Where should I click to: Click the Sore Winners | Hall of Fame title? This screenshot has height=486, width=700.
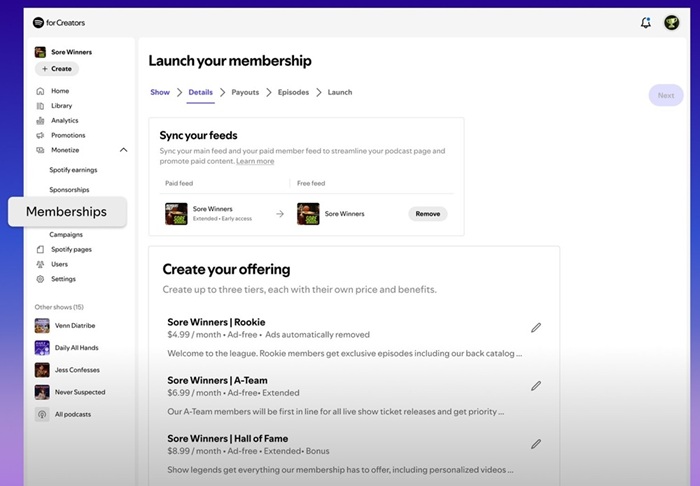pyautogui.click(x=228, y=439)
